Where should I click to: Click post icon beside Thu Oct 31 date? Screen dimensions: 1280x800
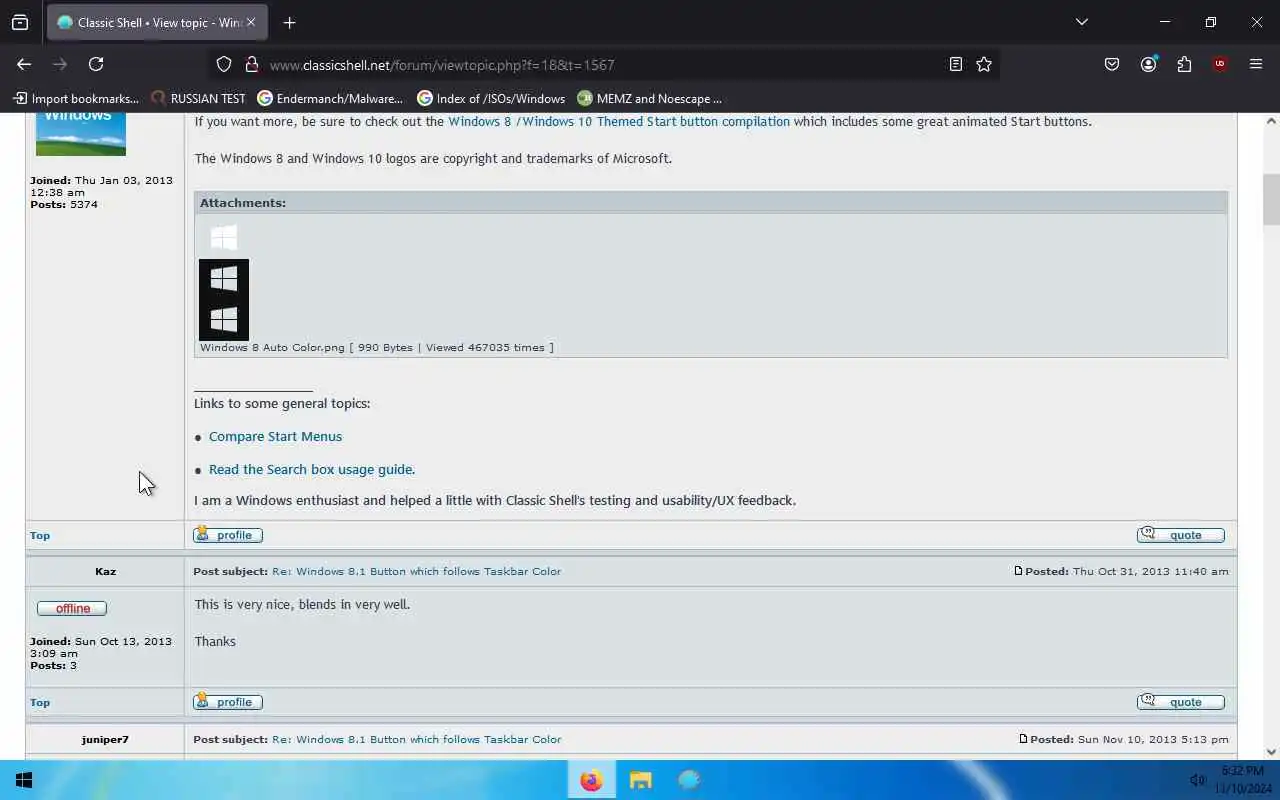[1018, 571]
